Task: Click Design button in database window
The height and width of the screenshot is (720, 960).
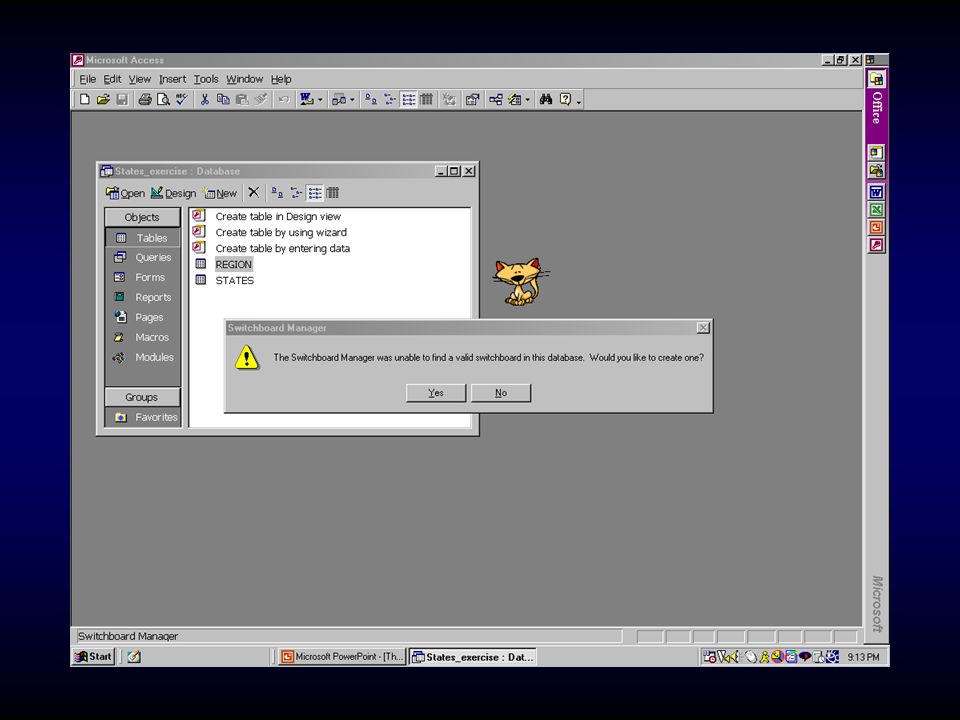Action: click(x=173, y=193)
